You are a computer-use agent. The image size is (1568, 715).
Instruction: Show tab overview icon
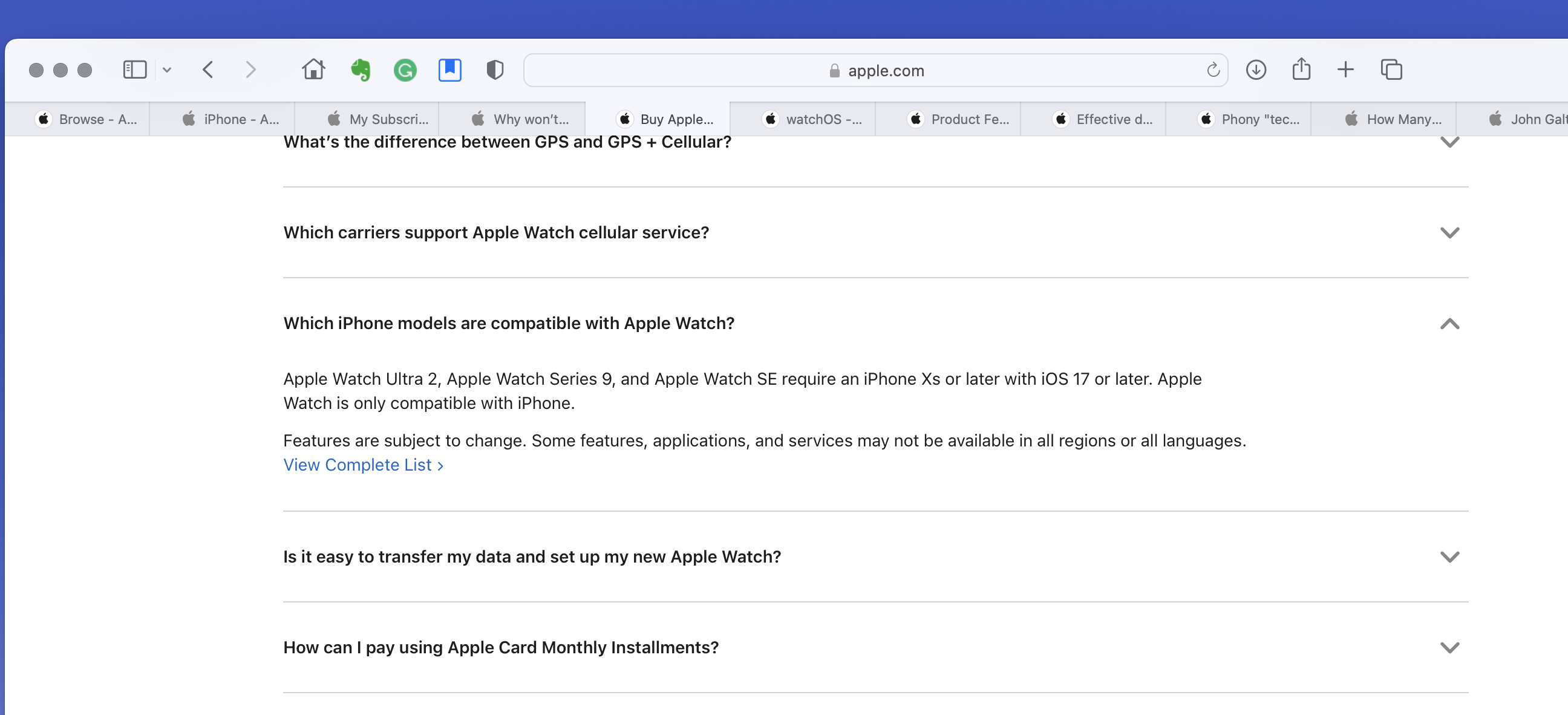click(1391, 70)
